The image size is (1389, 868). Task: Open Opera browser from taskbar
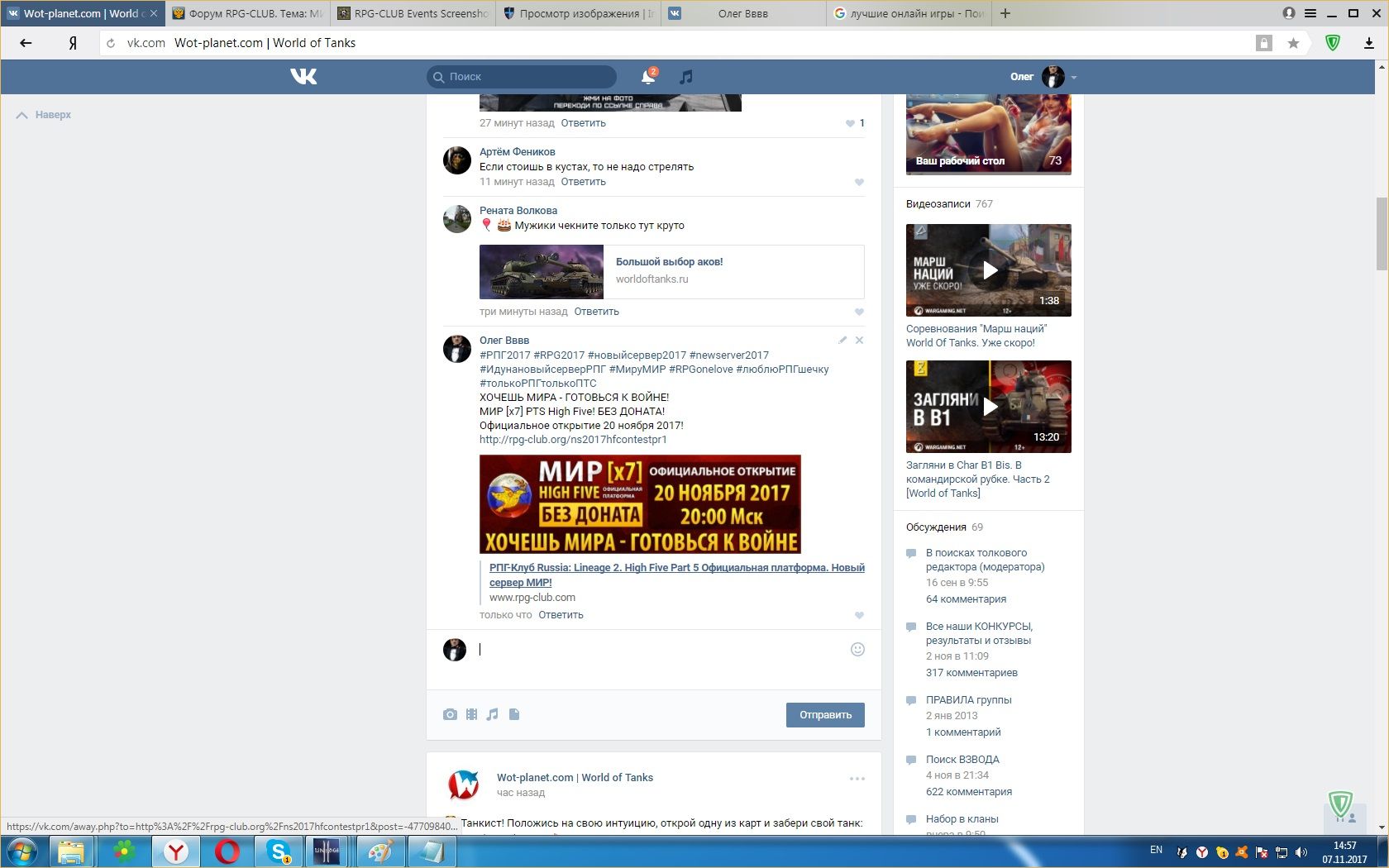227,851
